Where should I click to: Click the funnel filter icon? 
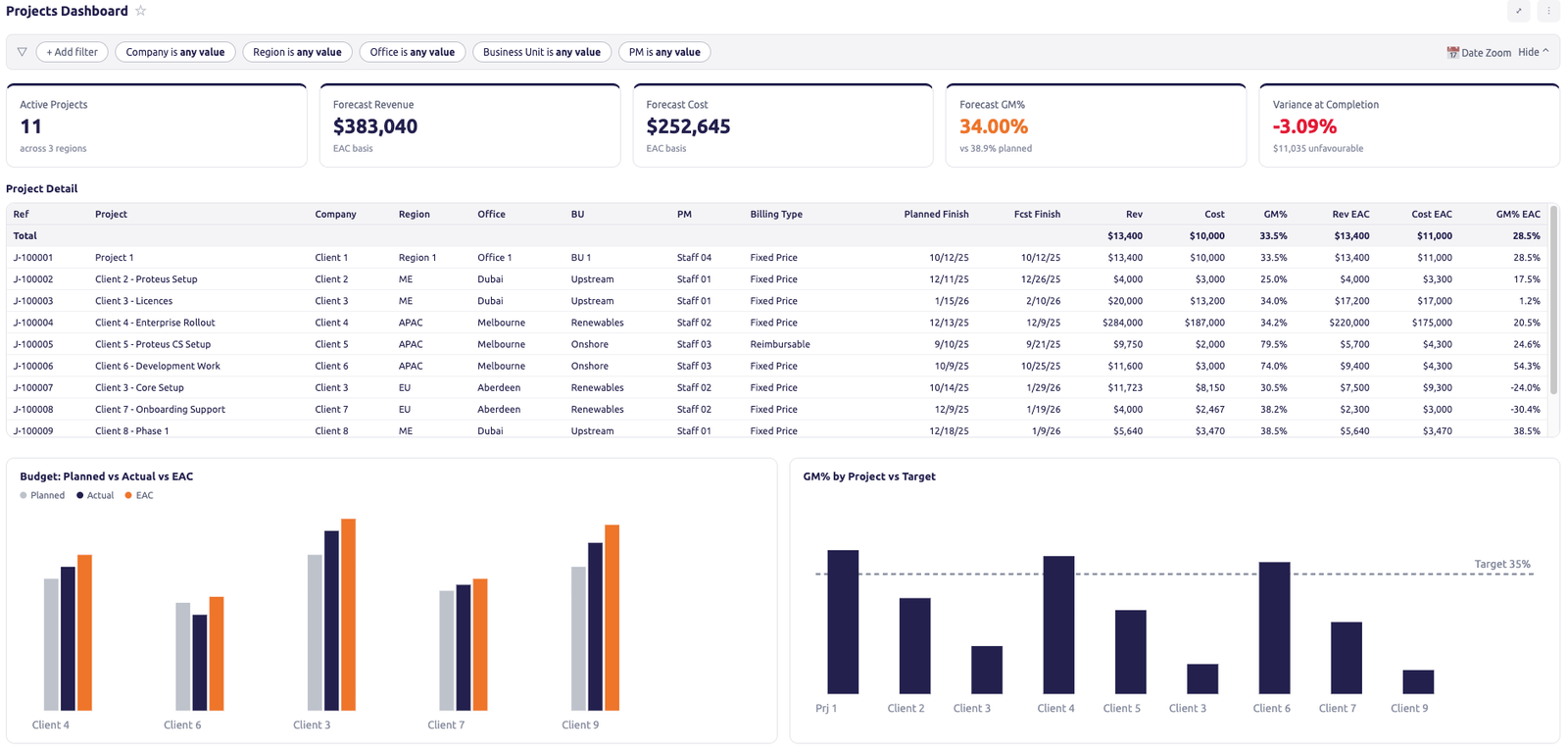point(22,52)
